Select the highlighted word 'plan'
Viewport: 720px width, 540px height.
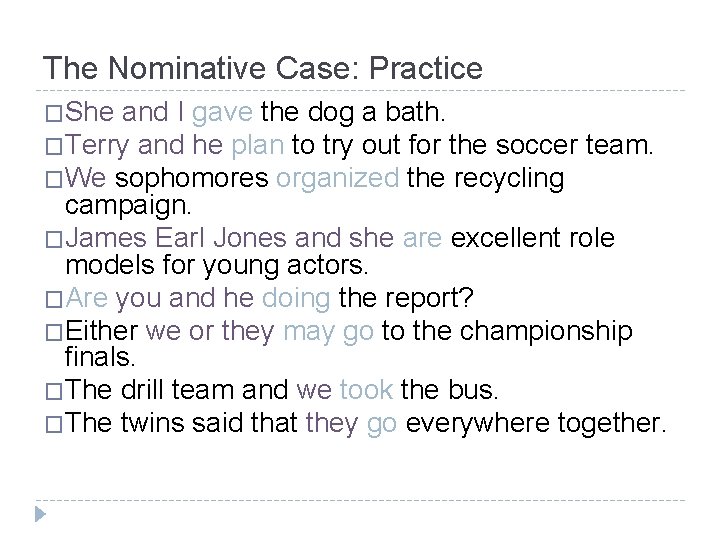coord(258,146)
